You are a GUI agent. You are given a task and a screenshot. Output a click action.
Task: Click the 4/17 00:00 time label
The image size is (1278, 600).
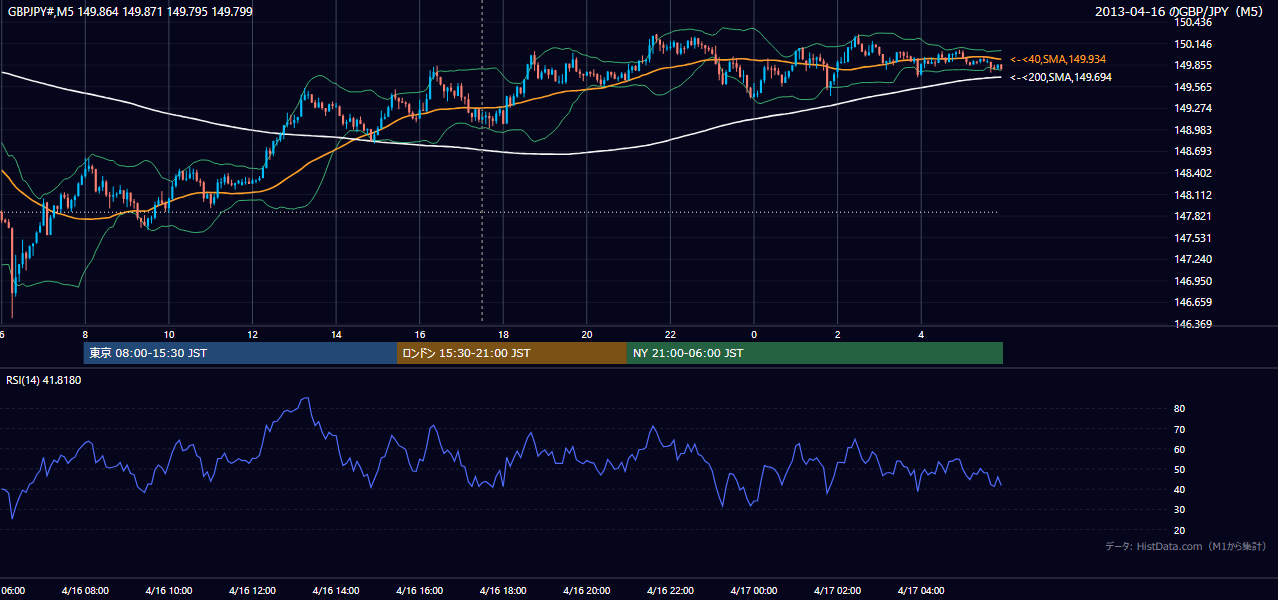(754, 591)
